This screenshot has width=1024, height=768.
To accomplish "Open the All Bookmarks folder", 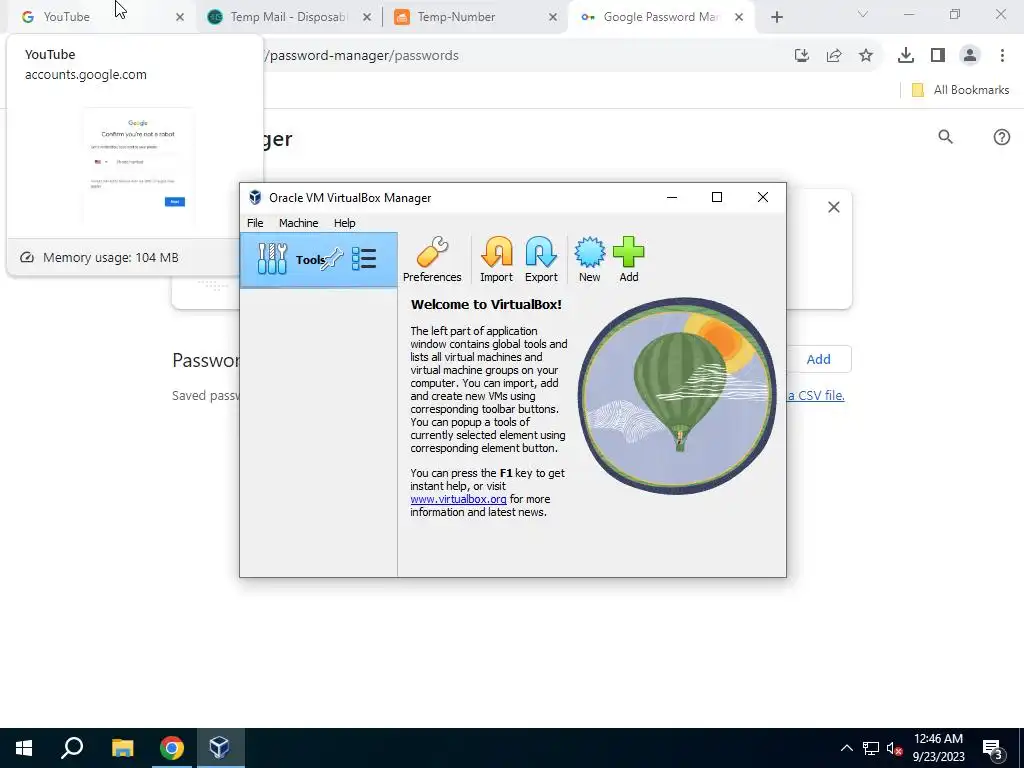I will [960, 90].
